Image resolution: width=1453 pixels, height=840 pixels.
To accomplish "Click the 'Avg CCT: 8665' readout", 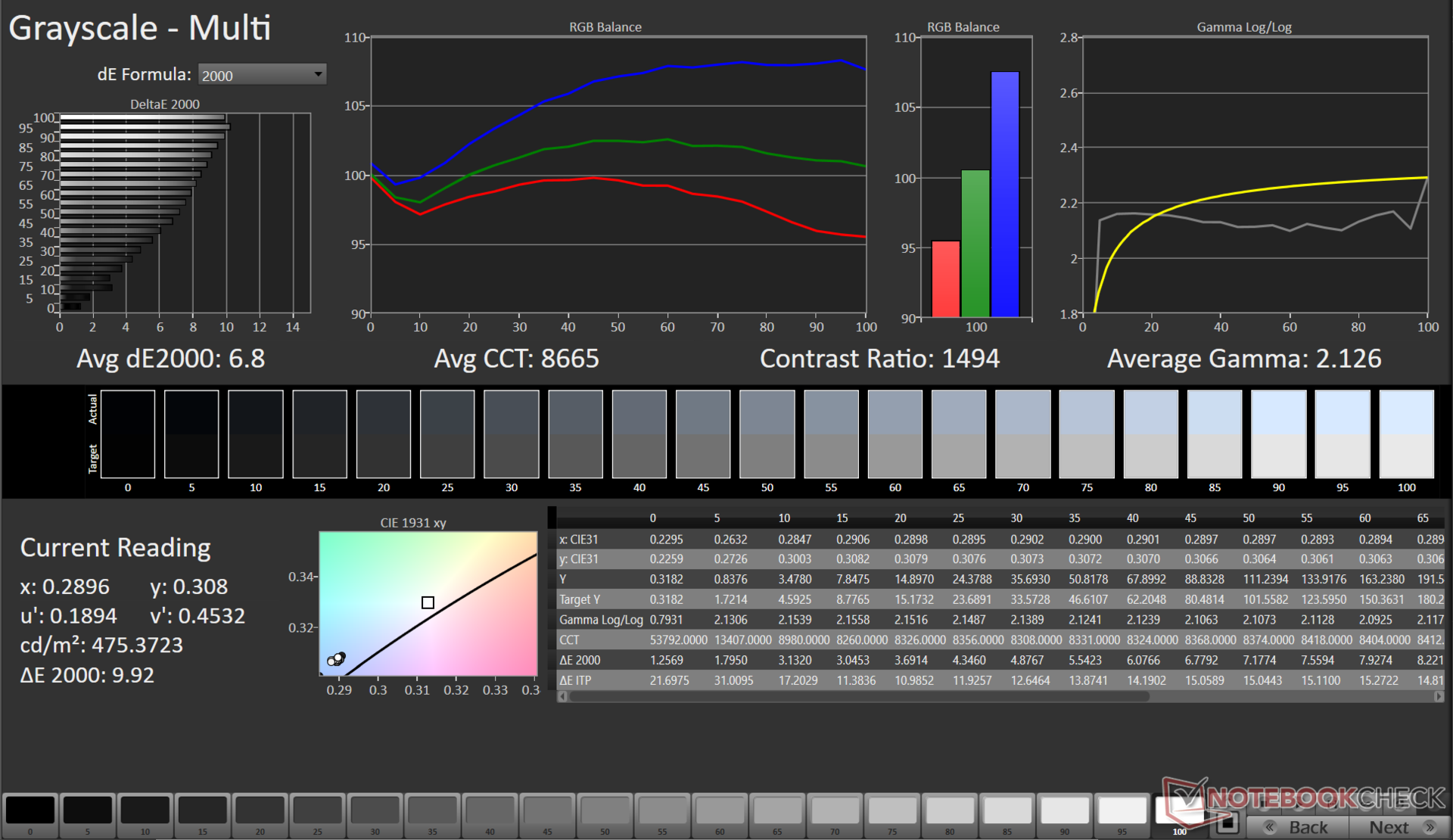I will 516,358.
